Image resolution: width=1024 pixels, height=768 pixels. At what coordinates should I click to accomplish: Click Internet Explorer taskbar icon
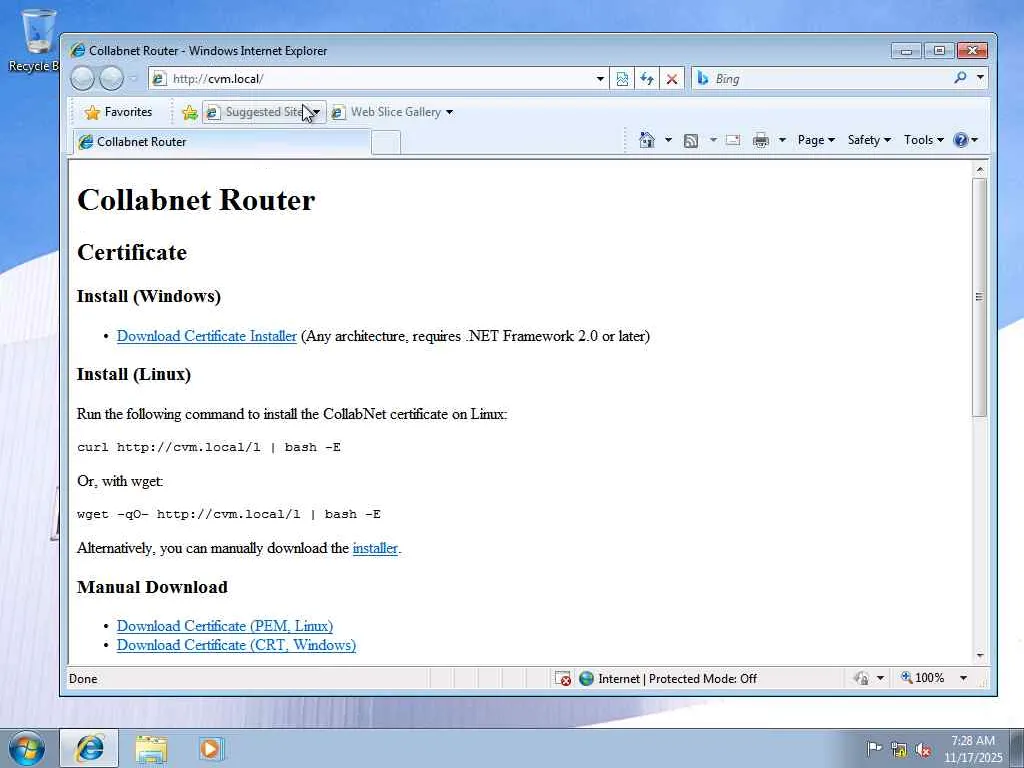point(89,748)
